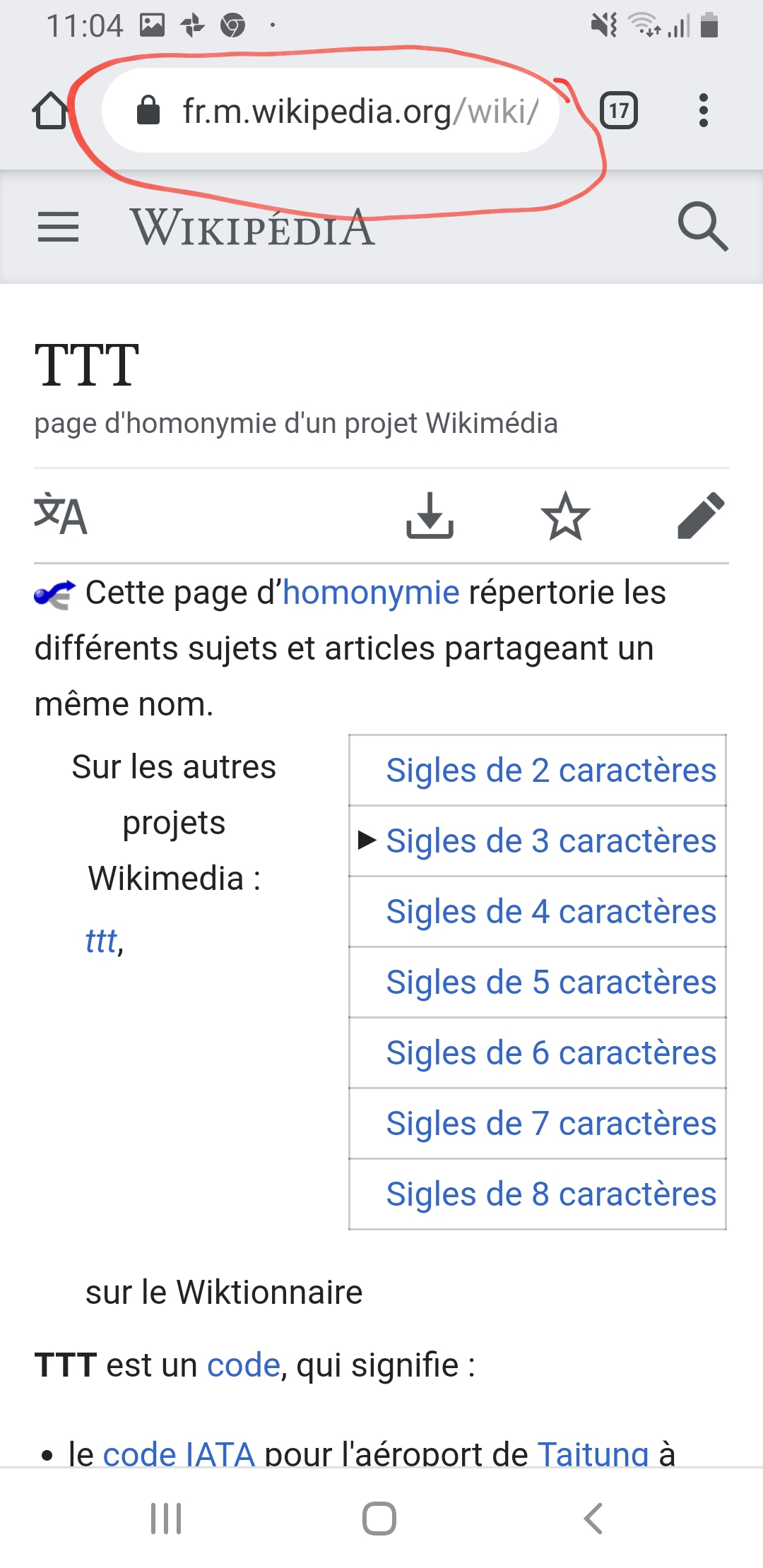763x1568 pixels.
Task: Select 'Sigles de 3 caractères' entry
Action: point(551,841)
